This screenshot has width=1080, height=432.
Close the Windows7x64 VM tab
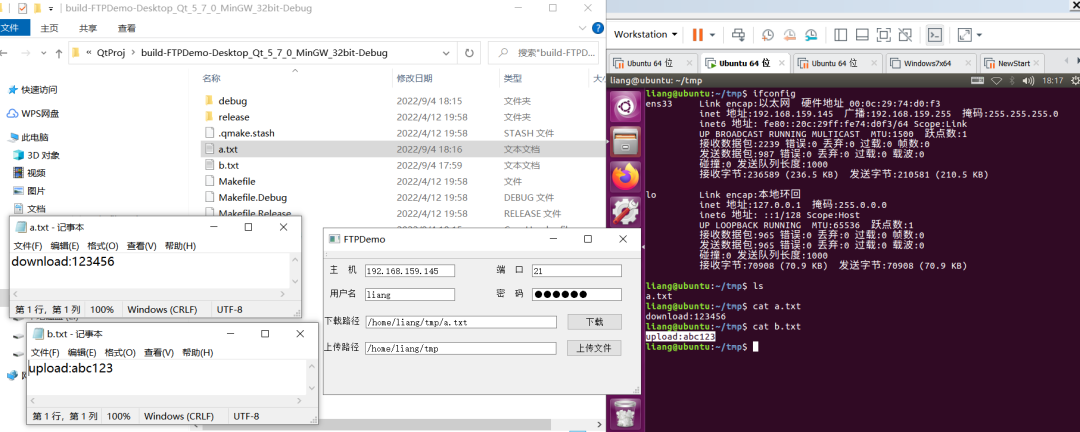966,63
